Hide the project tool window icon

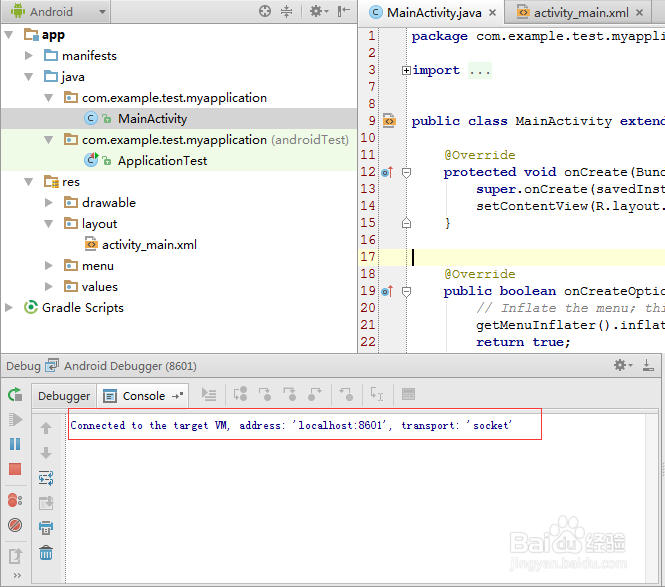pyautogui.click(x=344, y=11)
